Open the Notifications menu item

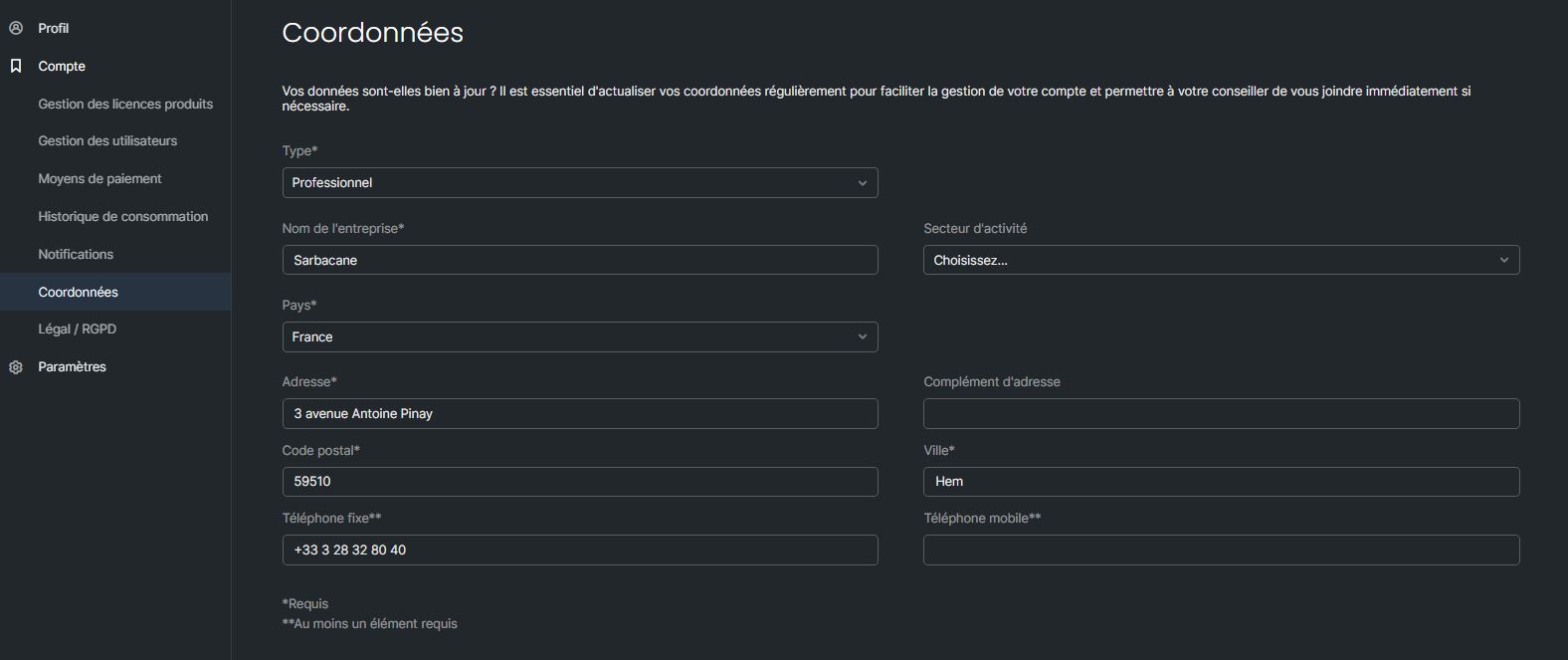[x=76, y=255]
